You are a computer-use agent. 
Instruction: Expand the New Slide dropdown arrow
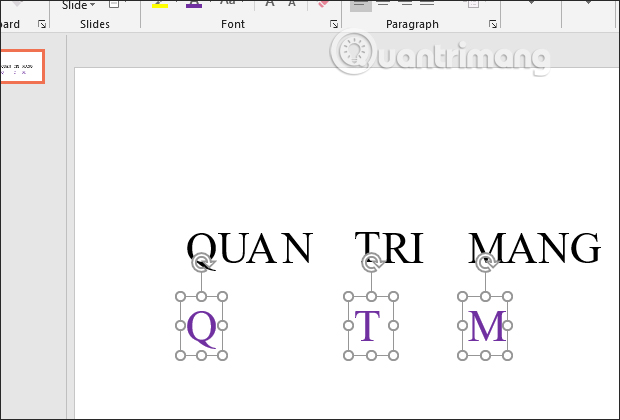[x=93, y=5]
